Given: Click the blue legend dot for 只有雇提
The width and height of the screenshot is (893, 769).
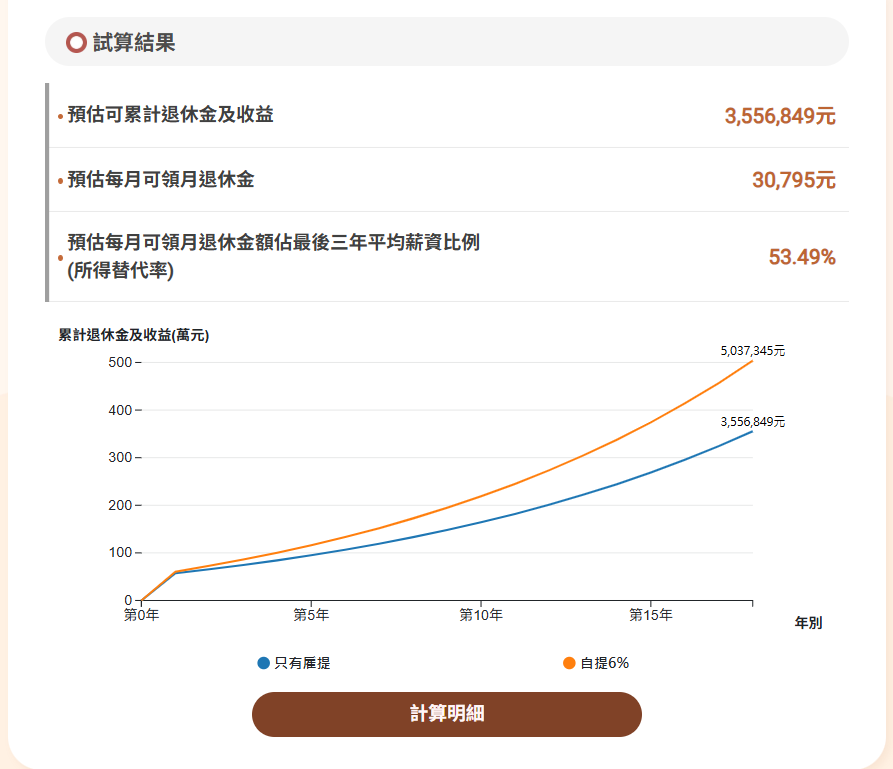Looking at the screenshot, I should point(264,663).
